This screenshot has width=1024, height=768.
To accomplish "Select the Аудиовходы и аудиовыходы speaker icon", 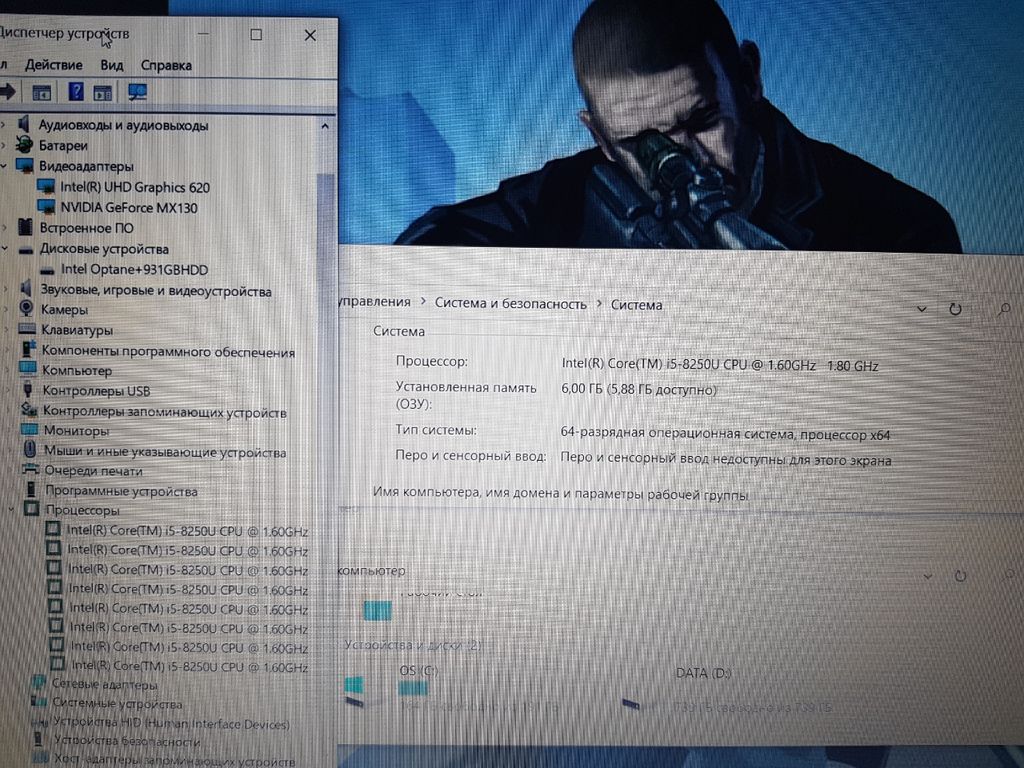I will (24, 123).
